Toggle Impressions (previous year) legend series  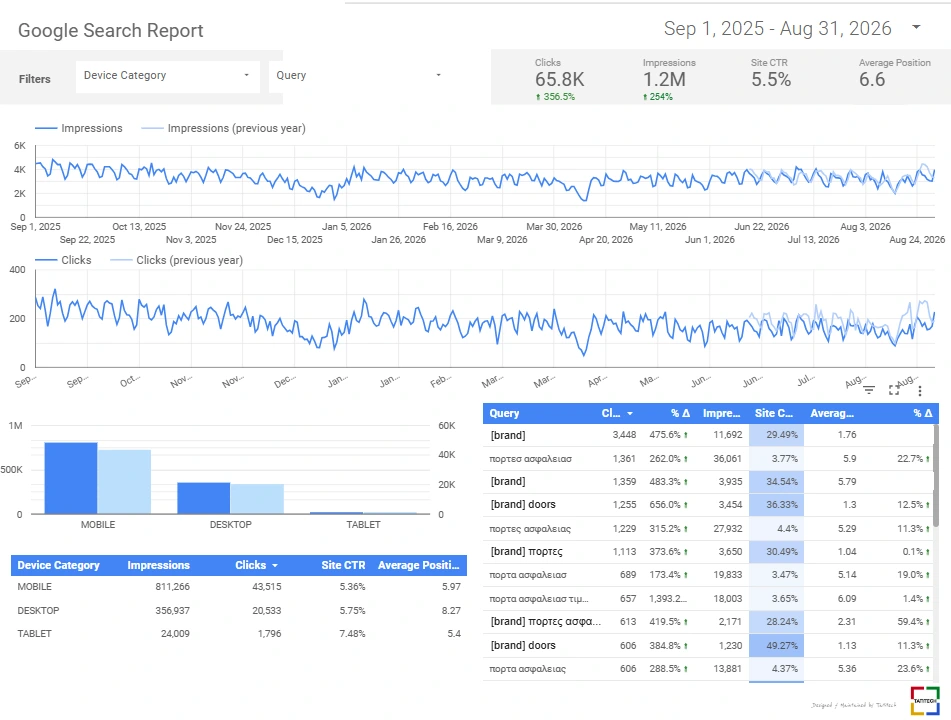tap(223, 128)
